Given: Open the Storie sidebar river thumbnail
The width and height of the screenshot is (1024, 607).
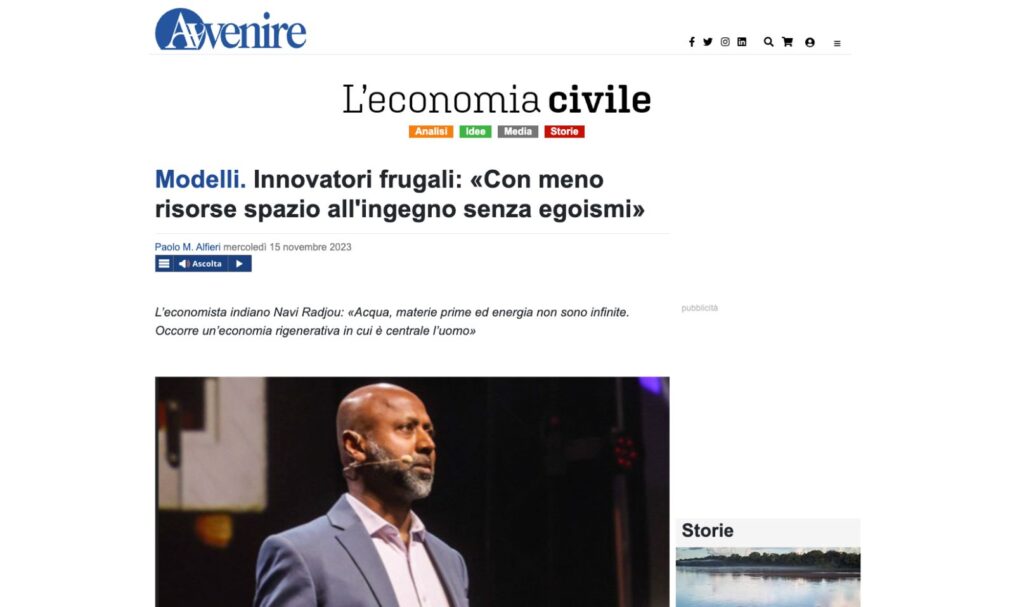Looking at the screenshot, I should coord(768,578).
